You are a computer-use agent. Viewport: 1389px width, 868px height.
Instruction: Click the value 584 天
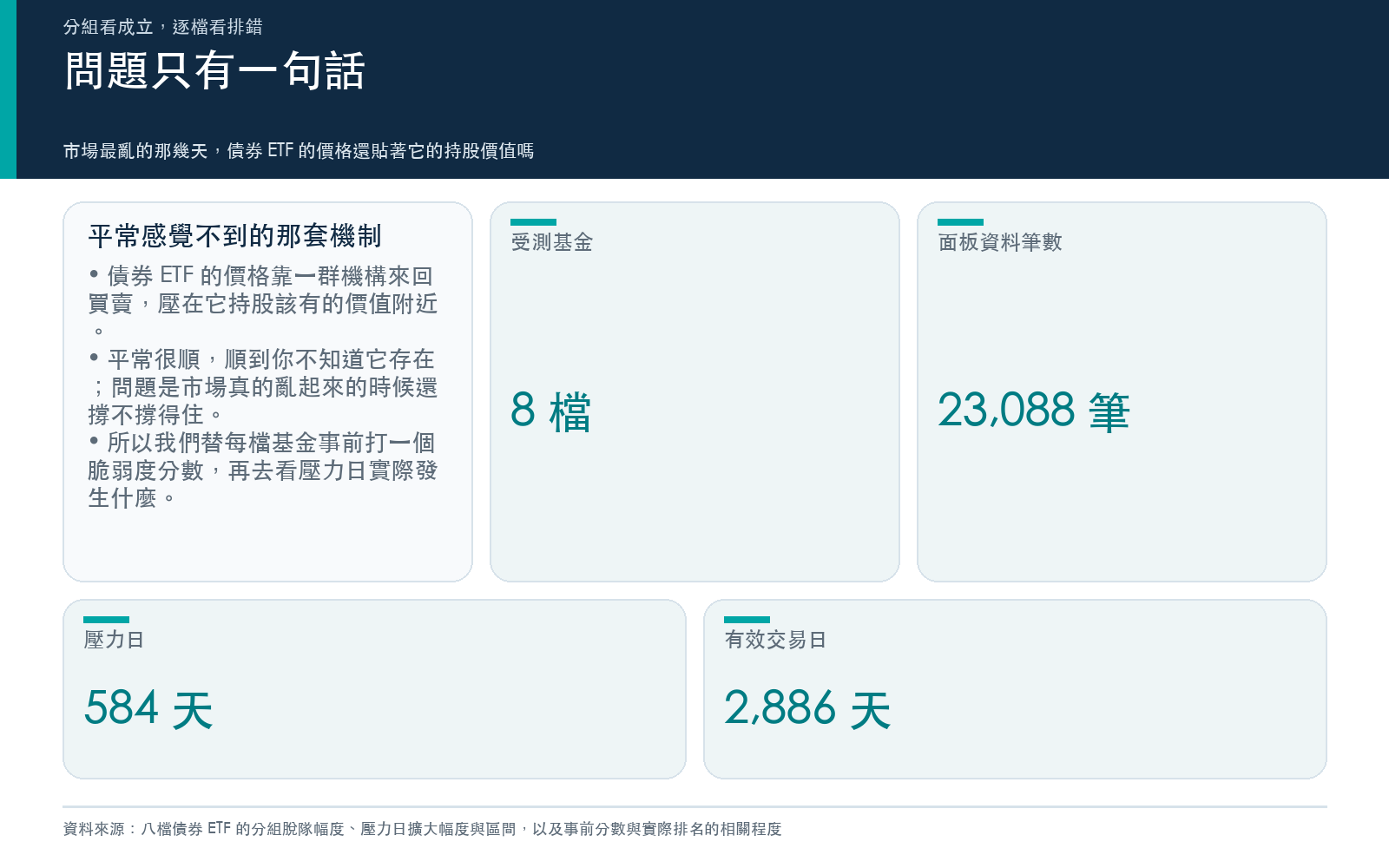[148, 709]
